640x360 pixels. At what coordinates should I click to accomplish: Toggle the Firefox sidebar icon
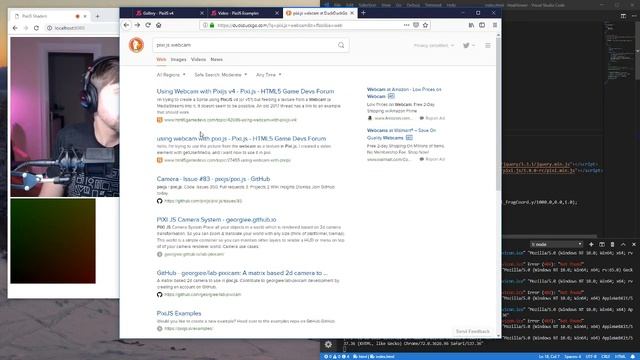tap(482, 25)
